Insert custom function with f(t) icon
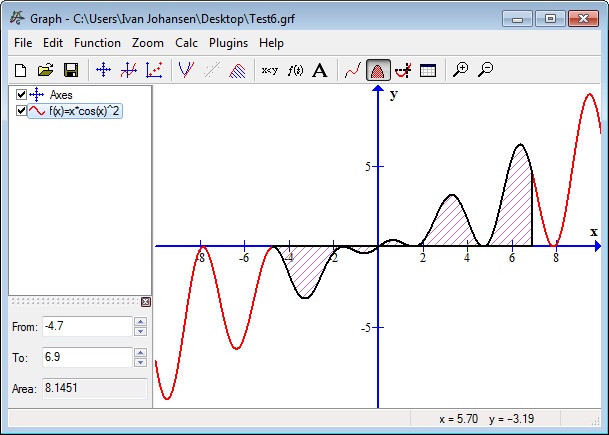 click(295, 70)
